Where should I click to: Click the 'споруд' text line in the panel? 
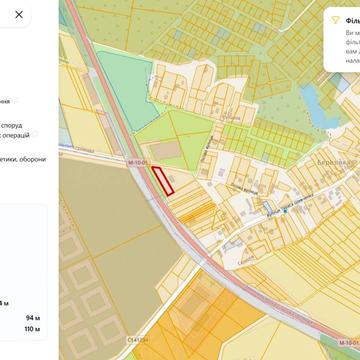[x=11, y=126]
